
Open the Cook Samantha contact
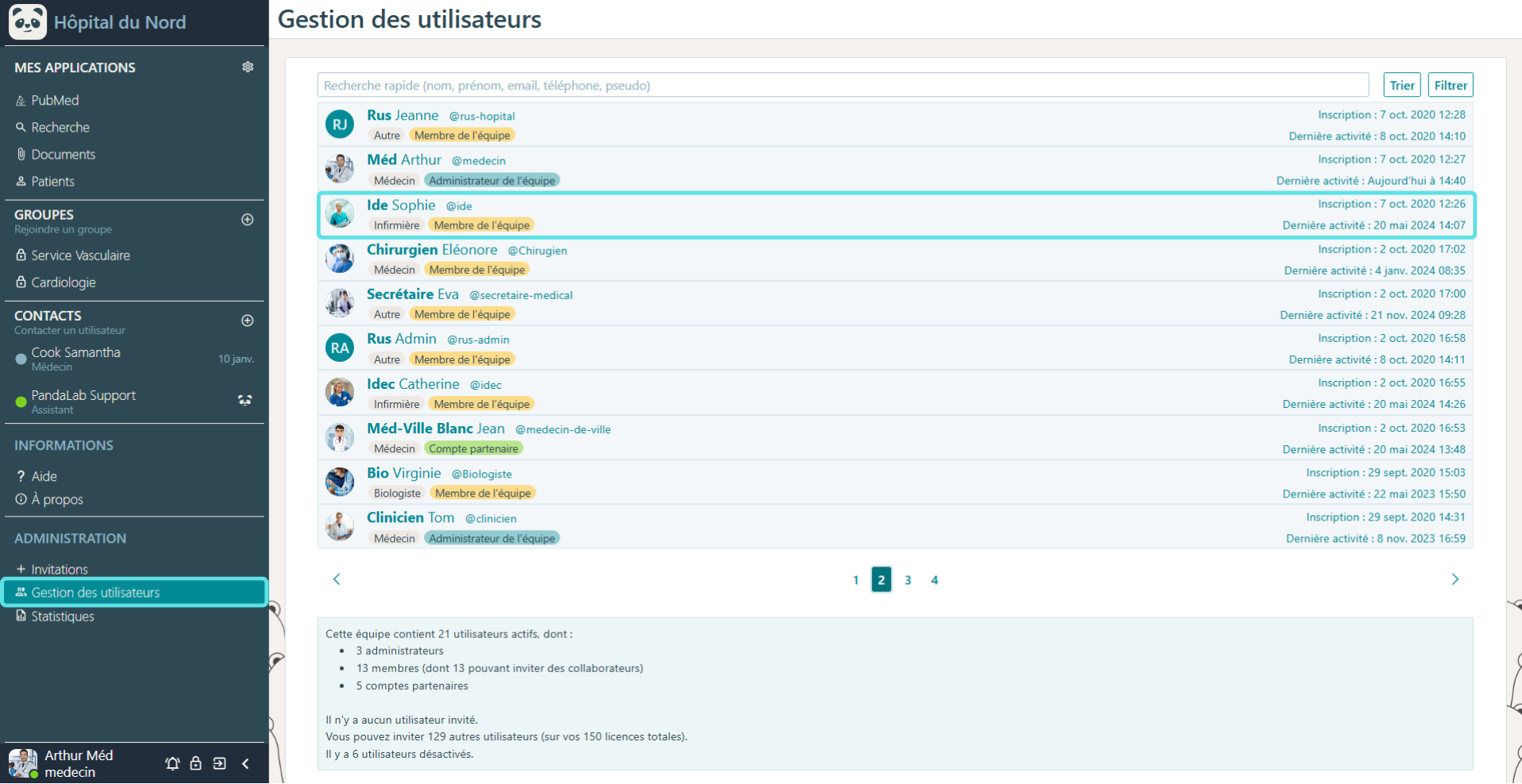pos(134,359)
